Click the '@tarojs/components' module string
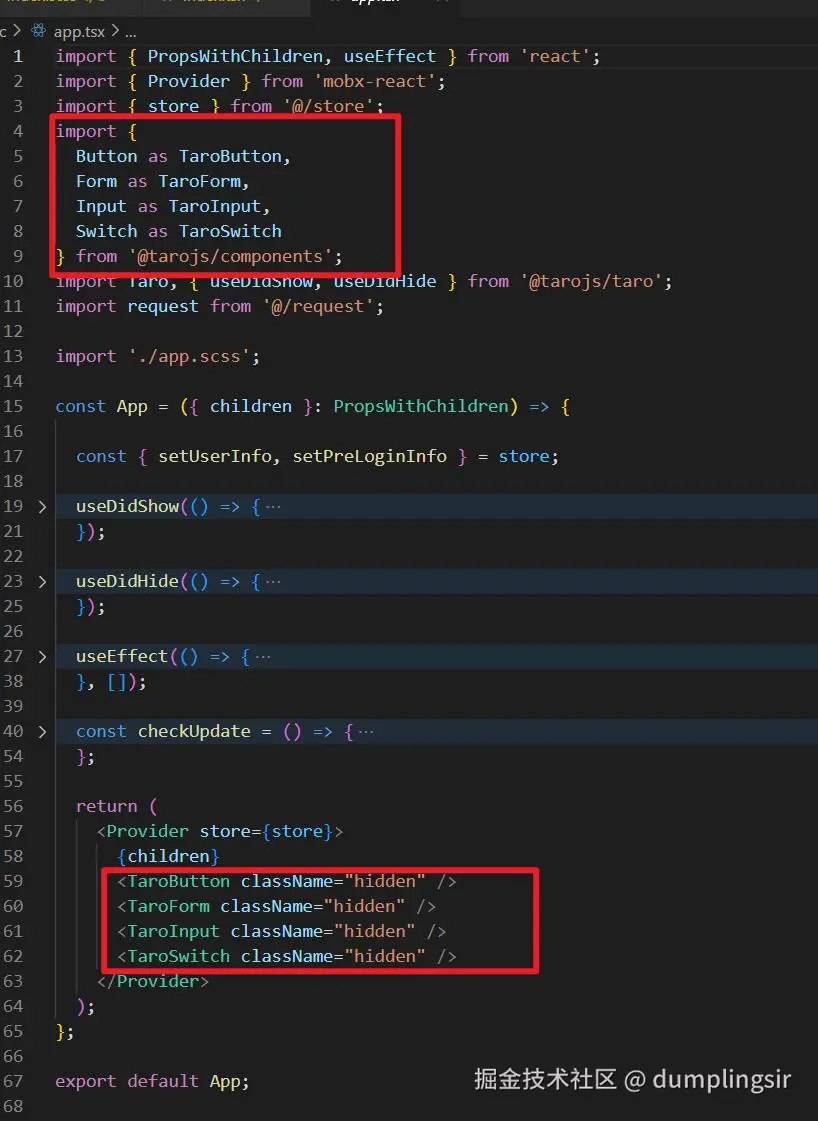 point(230,257)
